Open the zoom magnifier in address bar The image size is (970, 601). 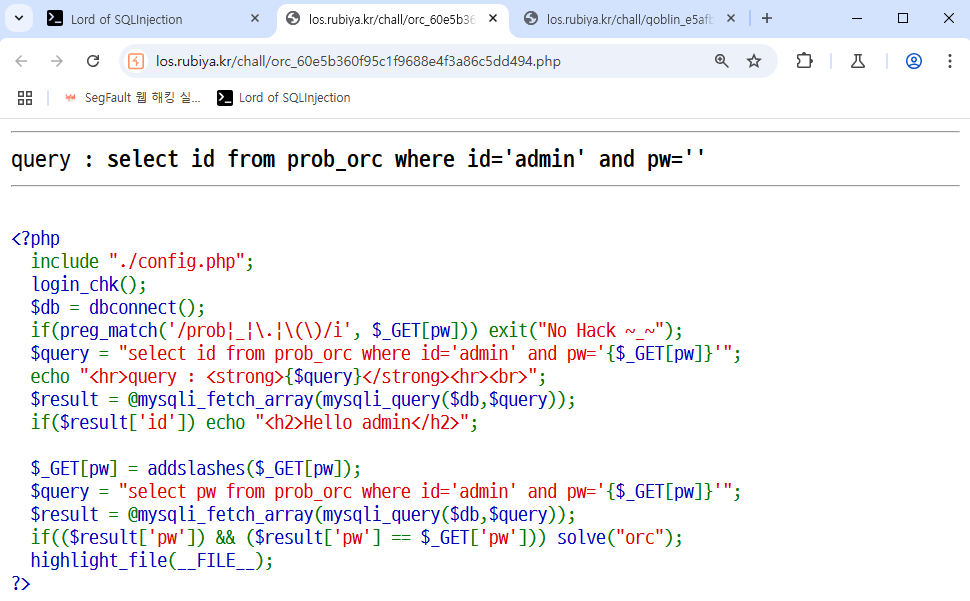[721, 61]
